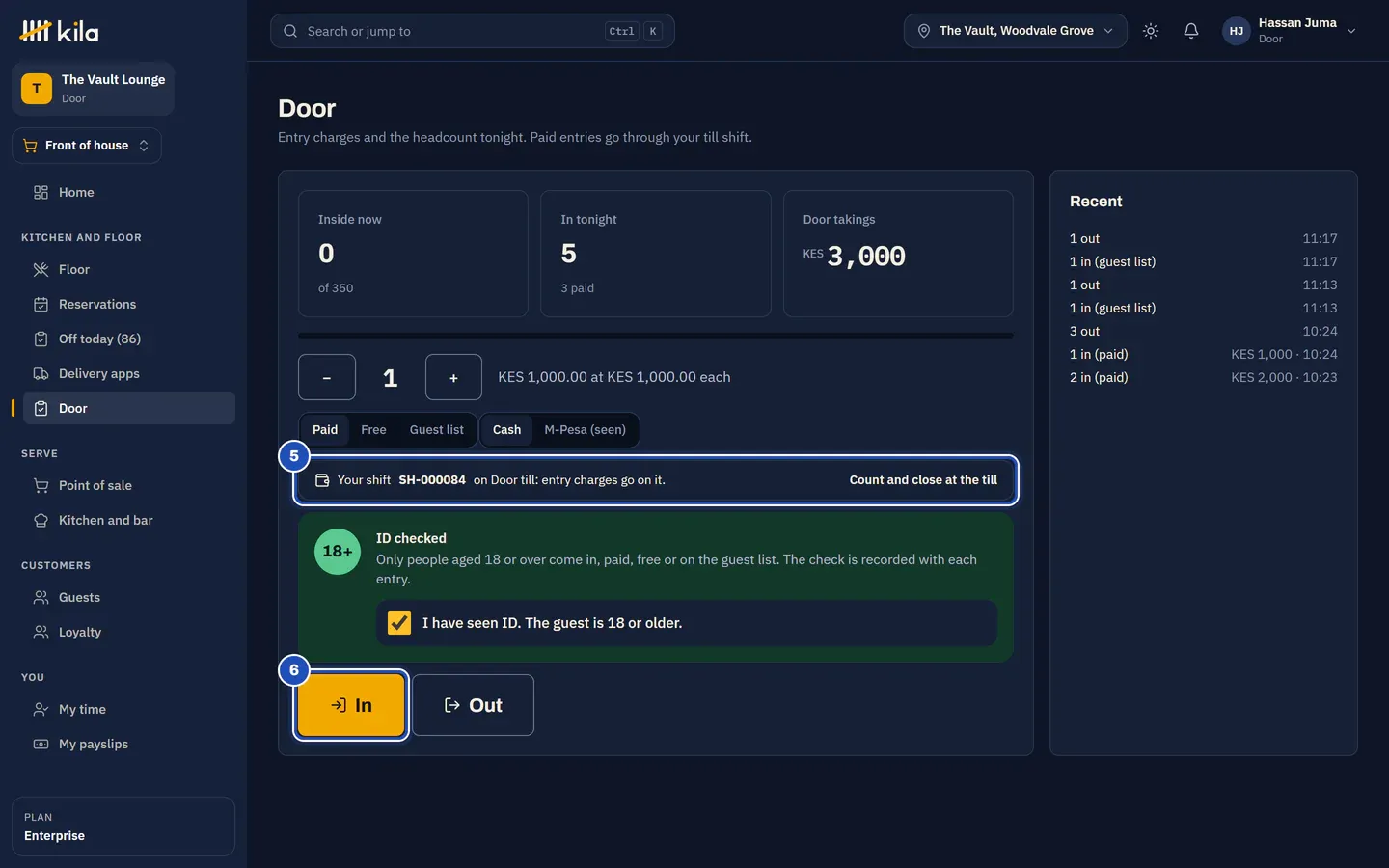Choose M-Pesa (seen) payment method
Viewport: 1389px width, 868px height.
pyautogui.click(x=585, y=430)
